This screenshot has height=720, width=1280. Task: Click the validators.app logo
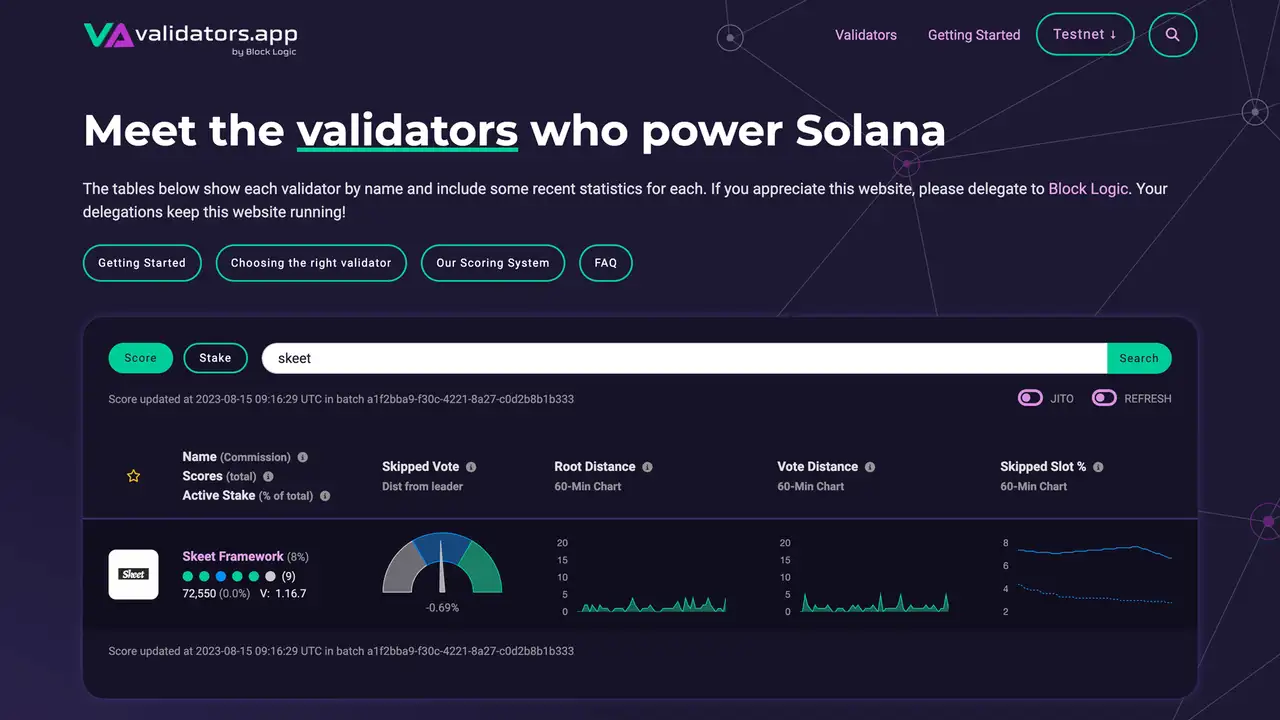[190, 36]
